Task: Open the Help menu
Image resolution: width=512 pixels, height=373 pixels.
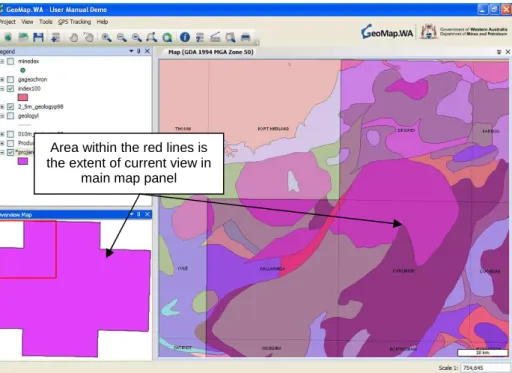Action: pos(102,22)
